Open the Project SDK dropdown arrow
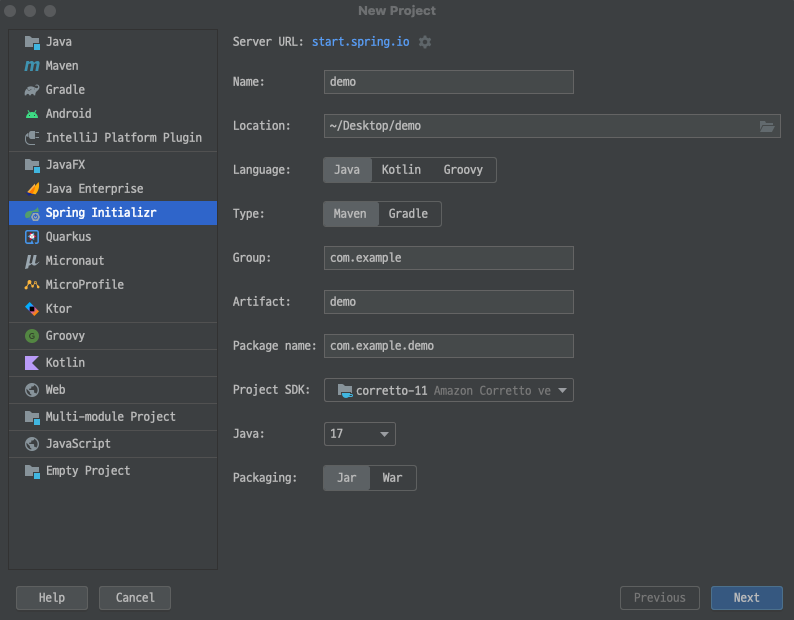The height and width of the screenshot is (620, 794). click(562, 391)
